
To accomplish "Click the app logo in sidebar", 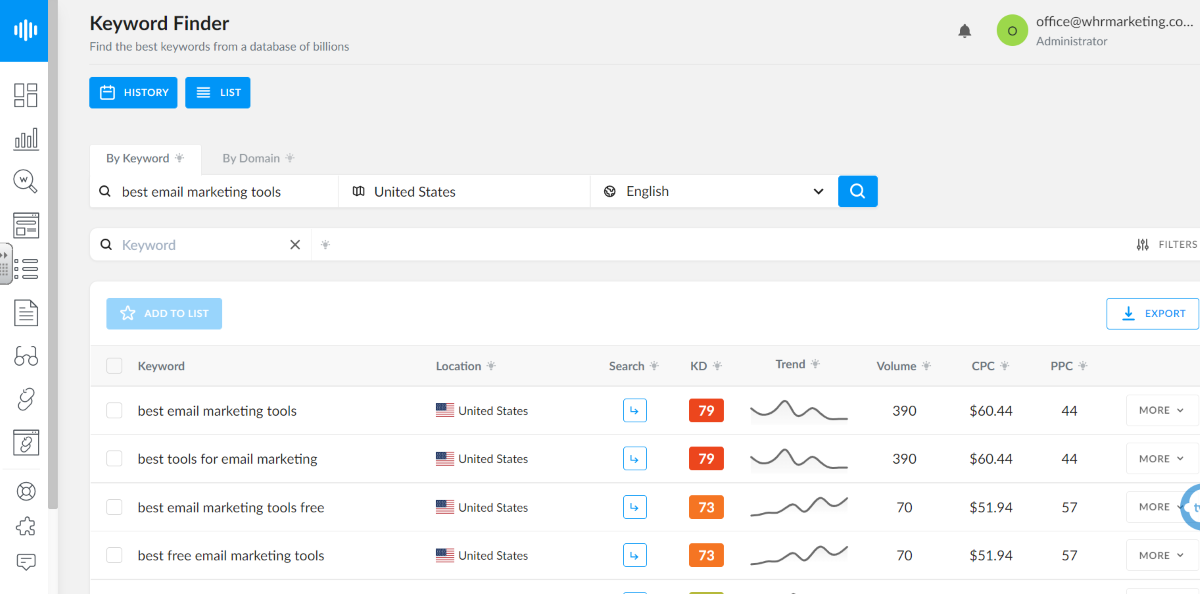I will [24, 29].
